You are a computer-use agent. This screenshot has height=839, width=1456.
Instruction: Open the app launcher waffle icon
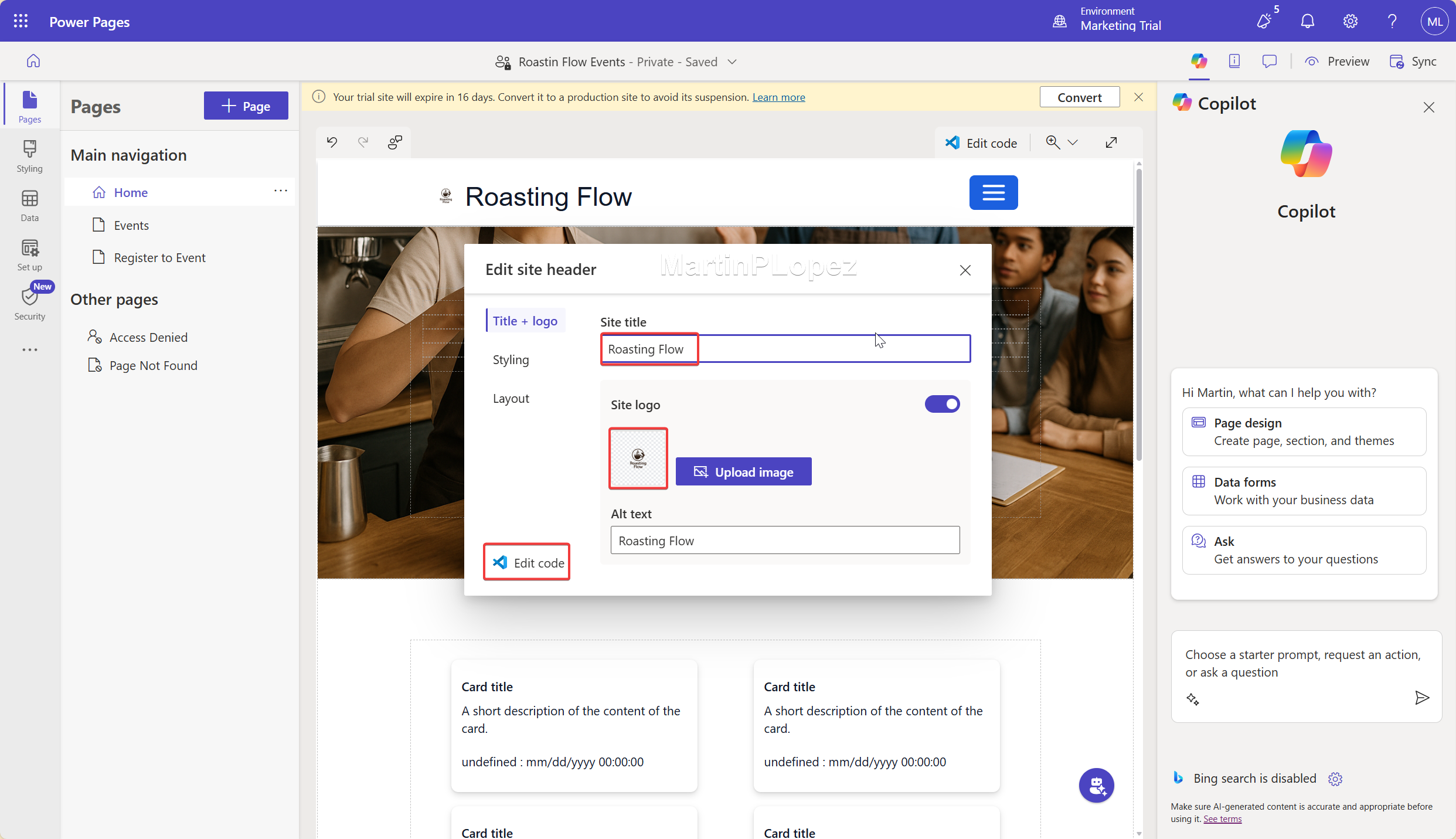pyautogui.click(x=21, y=22)
